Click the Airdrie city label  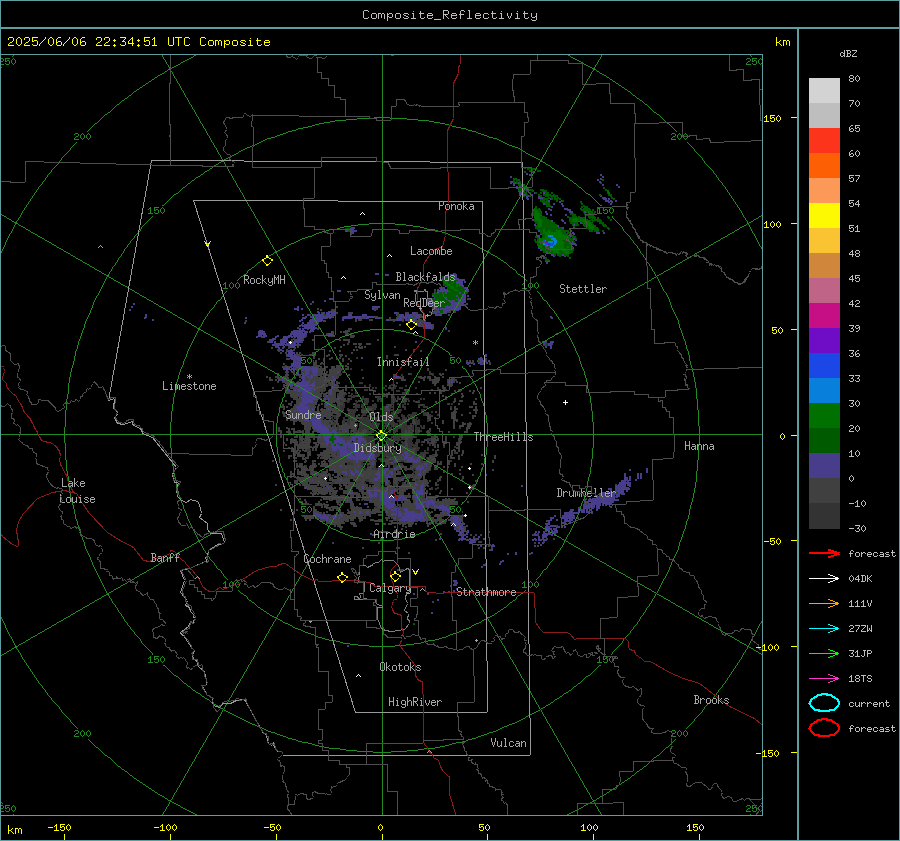point(394,534)
